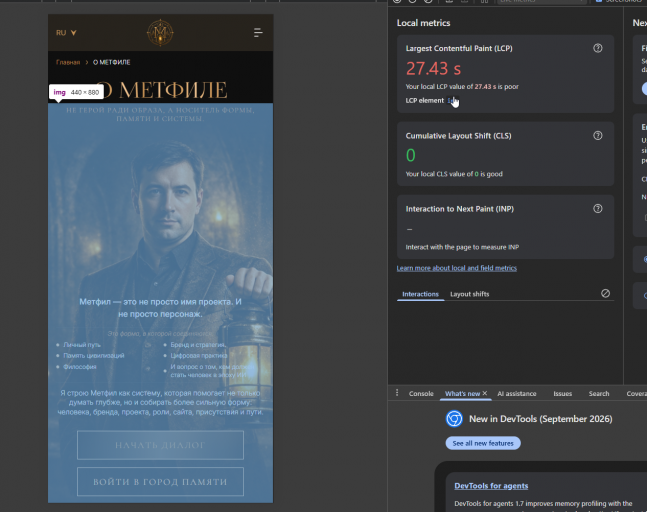
Task: Click the round Метфил logo in the header
Action: pyautogui.click(x=160, y=33)
